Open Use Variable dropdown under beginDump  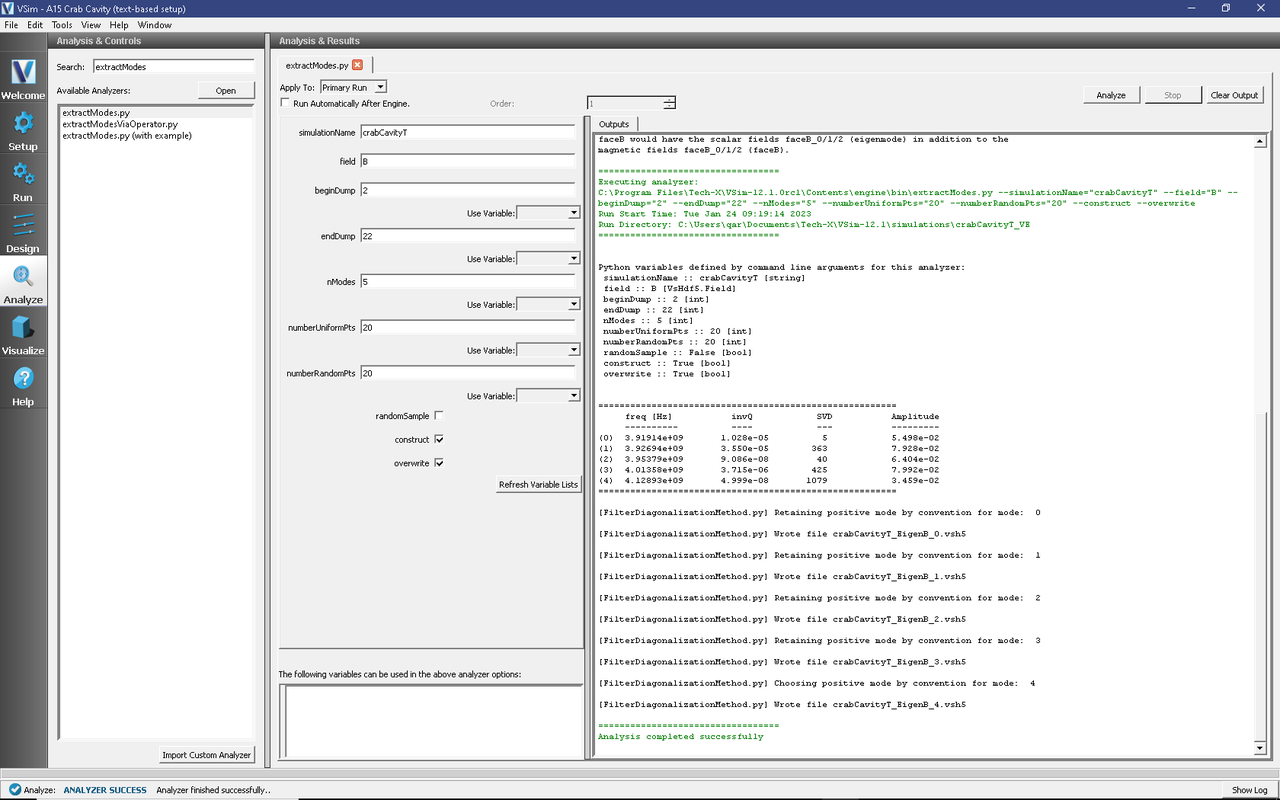tap(548, 213)
